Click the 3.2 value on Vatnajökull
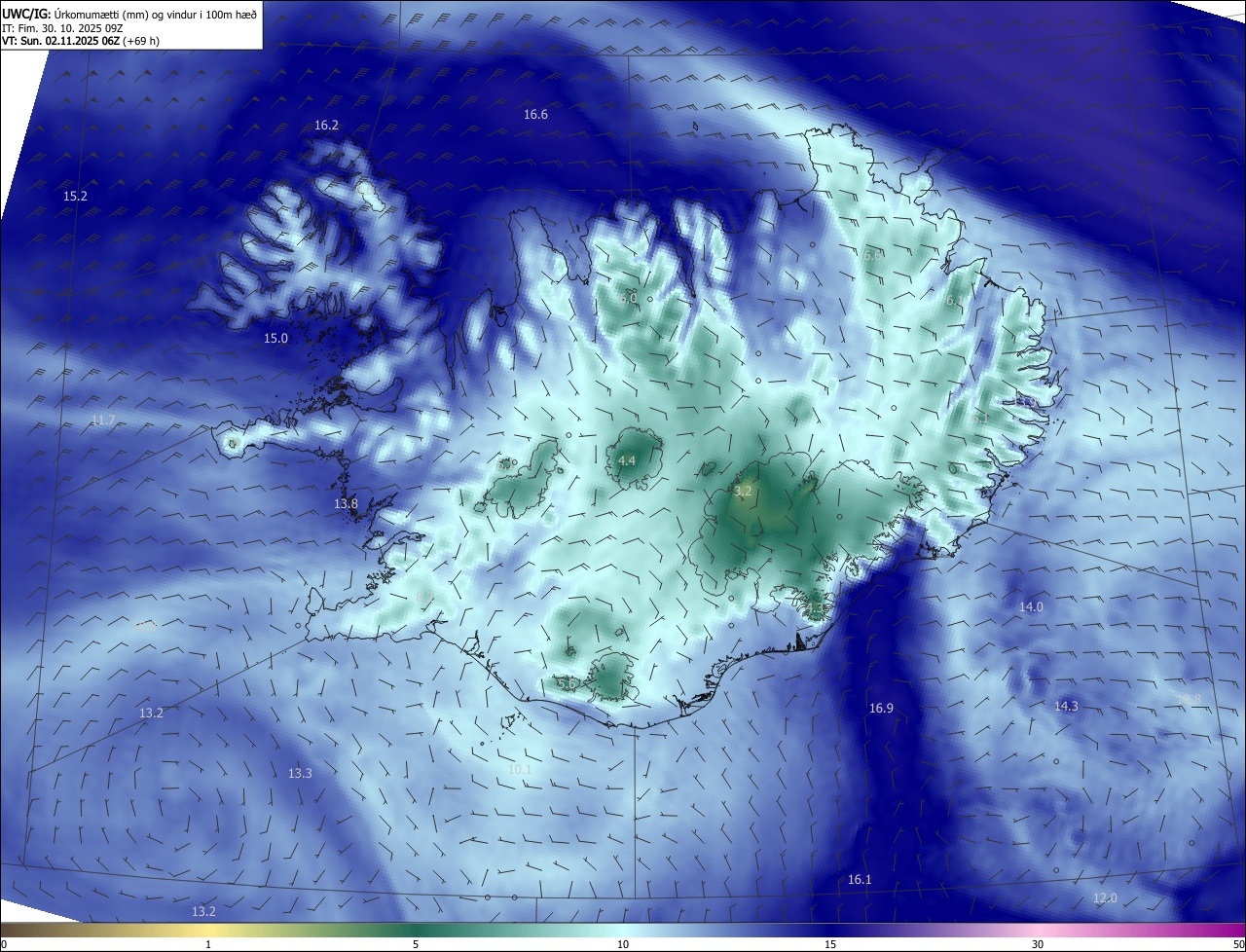The height and width of the screenshot is (952, 1246). point(743,492)
